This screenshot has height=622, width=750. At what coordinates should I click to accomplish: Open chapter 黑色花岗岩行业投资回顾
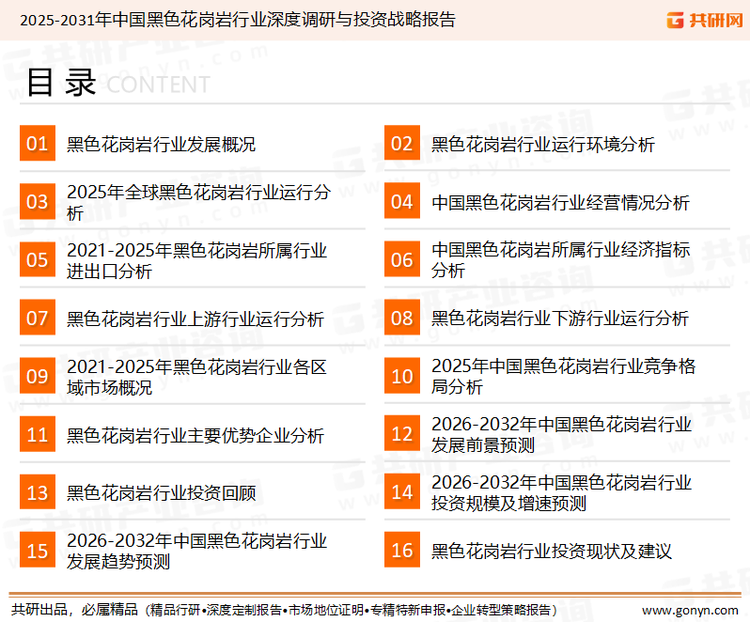tap(161, 493)
